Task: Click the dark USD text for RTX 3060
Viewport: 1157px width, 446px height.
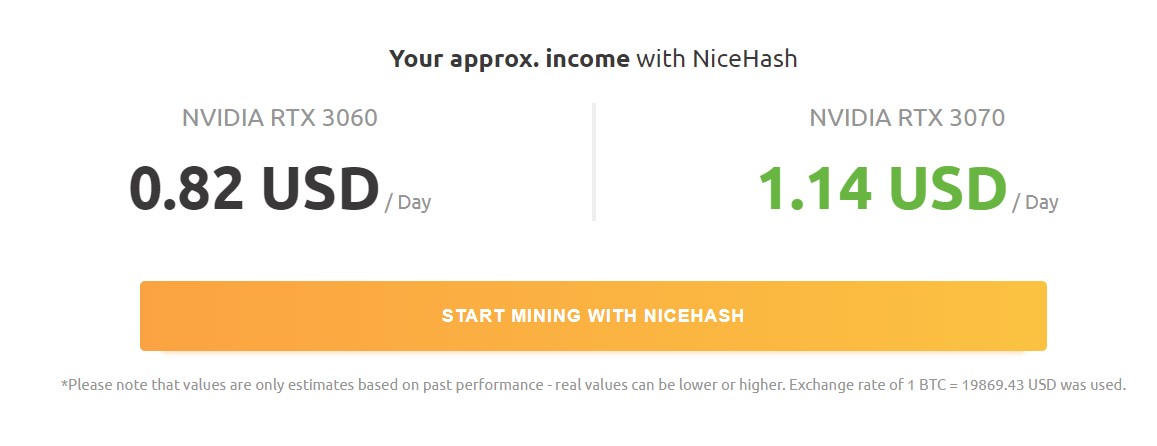Action: tap(320, 189)
